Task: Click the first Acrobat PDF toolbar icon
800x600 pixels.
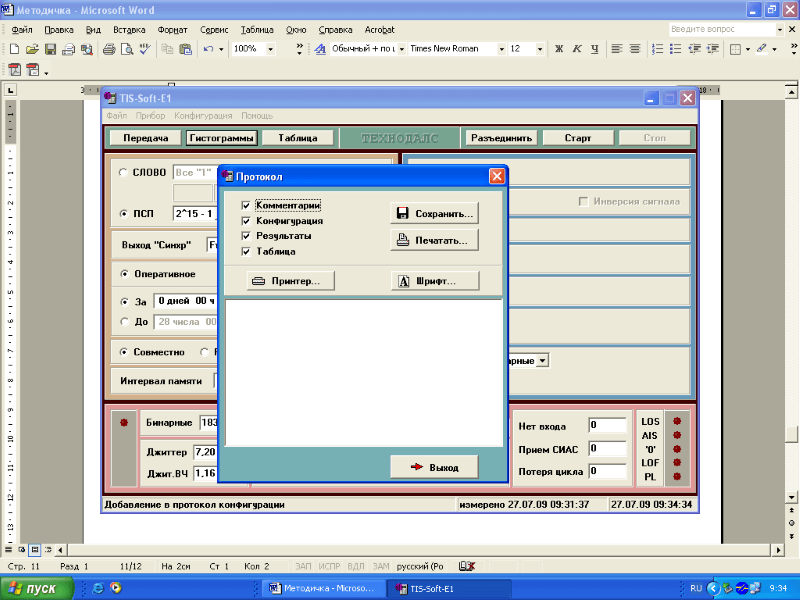Action: coord(15,70)
